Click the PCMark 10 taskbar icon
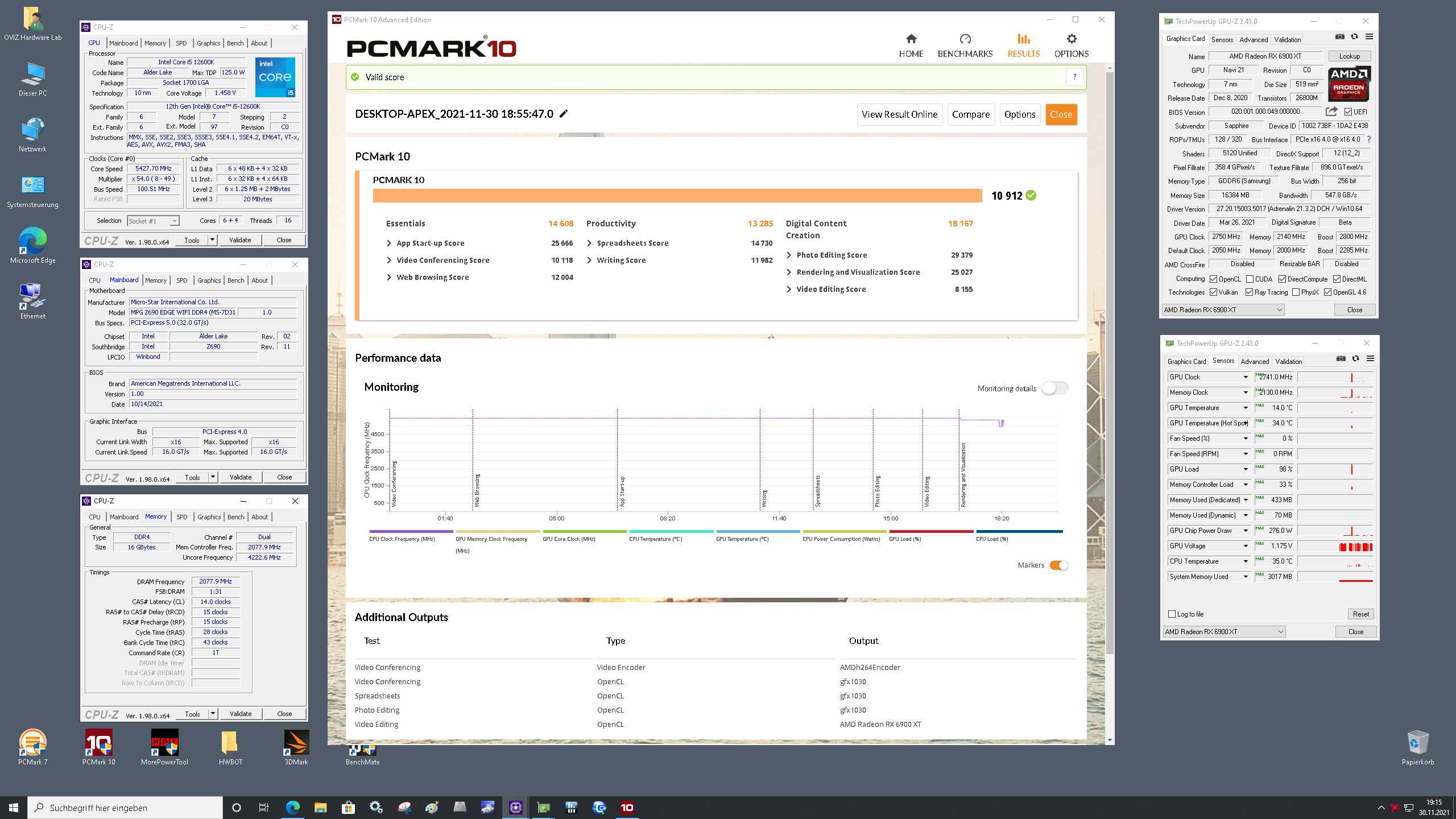This screenshot has width=1456, height=819. coord(627,807)
